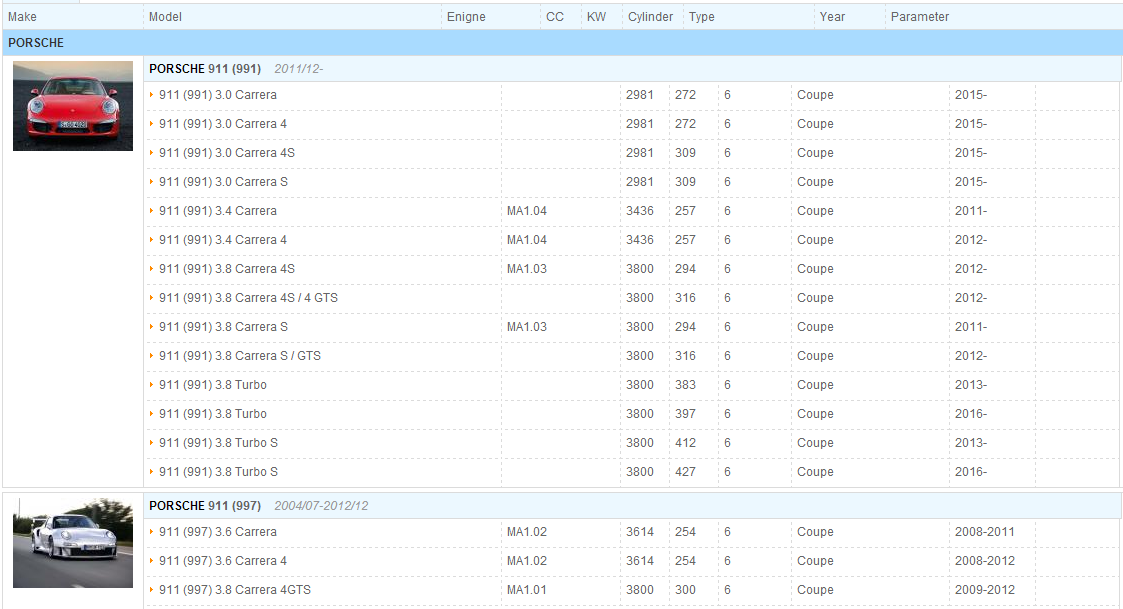Click the red Porsche 911 (991) thumbnail
Image resolution: width=1123 pixels, height=609 pixels.
[x=73, y=106]
